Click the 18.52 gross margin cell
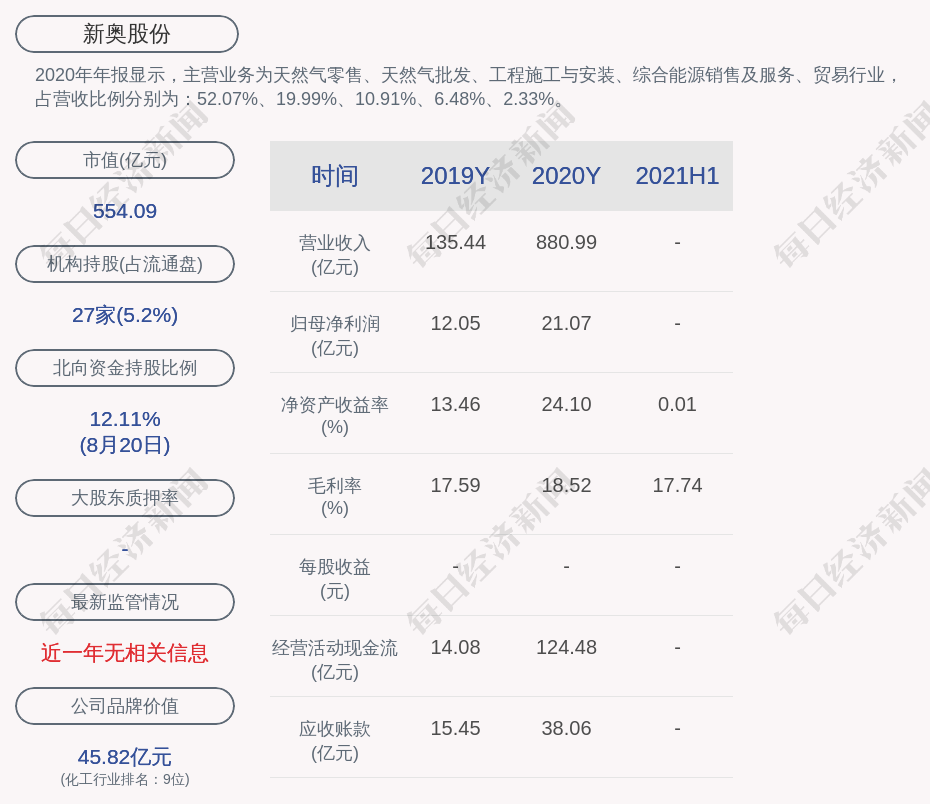Image resolution: width=930 pixels, height=804 pixels. tap(566, 486)
